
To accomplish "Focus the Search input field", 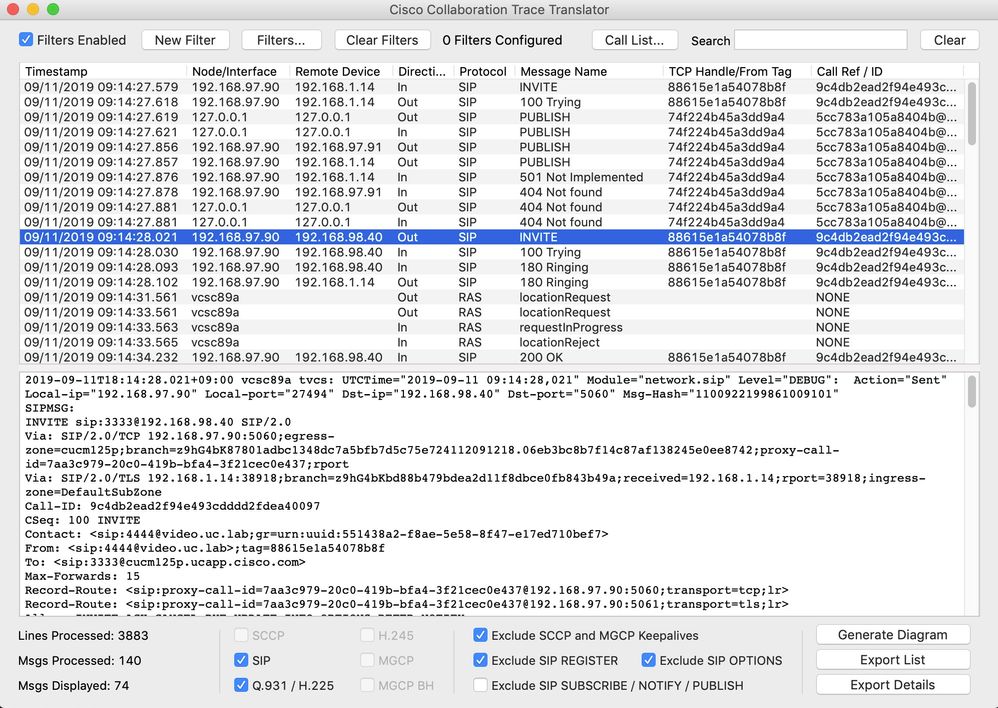I will [820, 40].
